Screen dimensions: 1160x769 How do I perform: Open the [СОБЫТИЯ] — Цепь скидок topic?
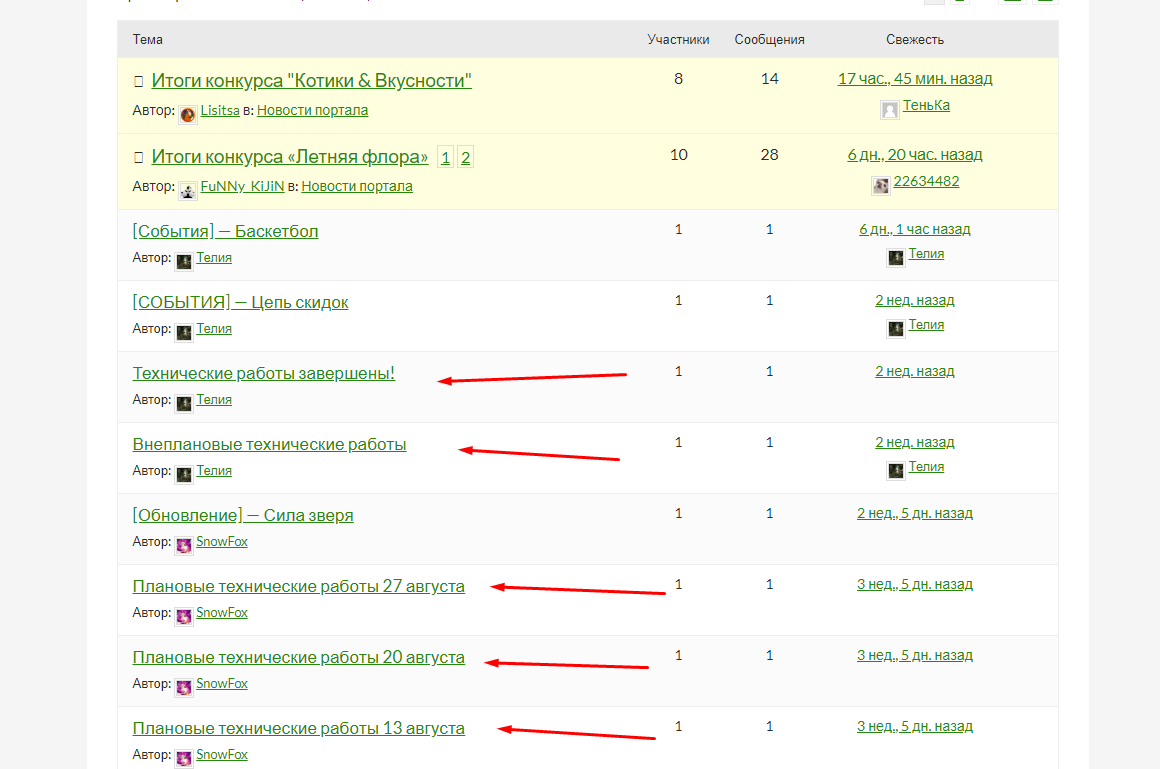(240, 302)
